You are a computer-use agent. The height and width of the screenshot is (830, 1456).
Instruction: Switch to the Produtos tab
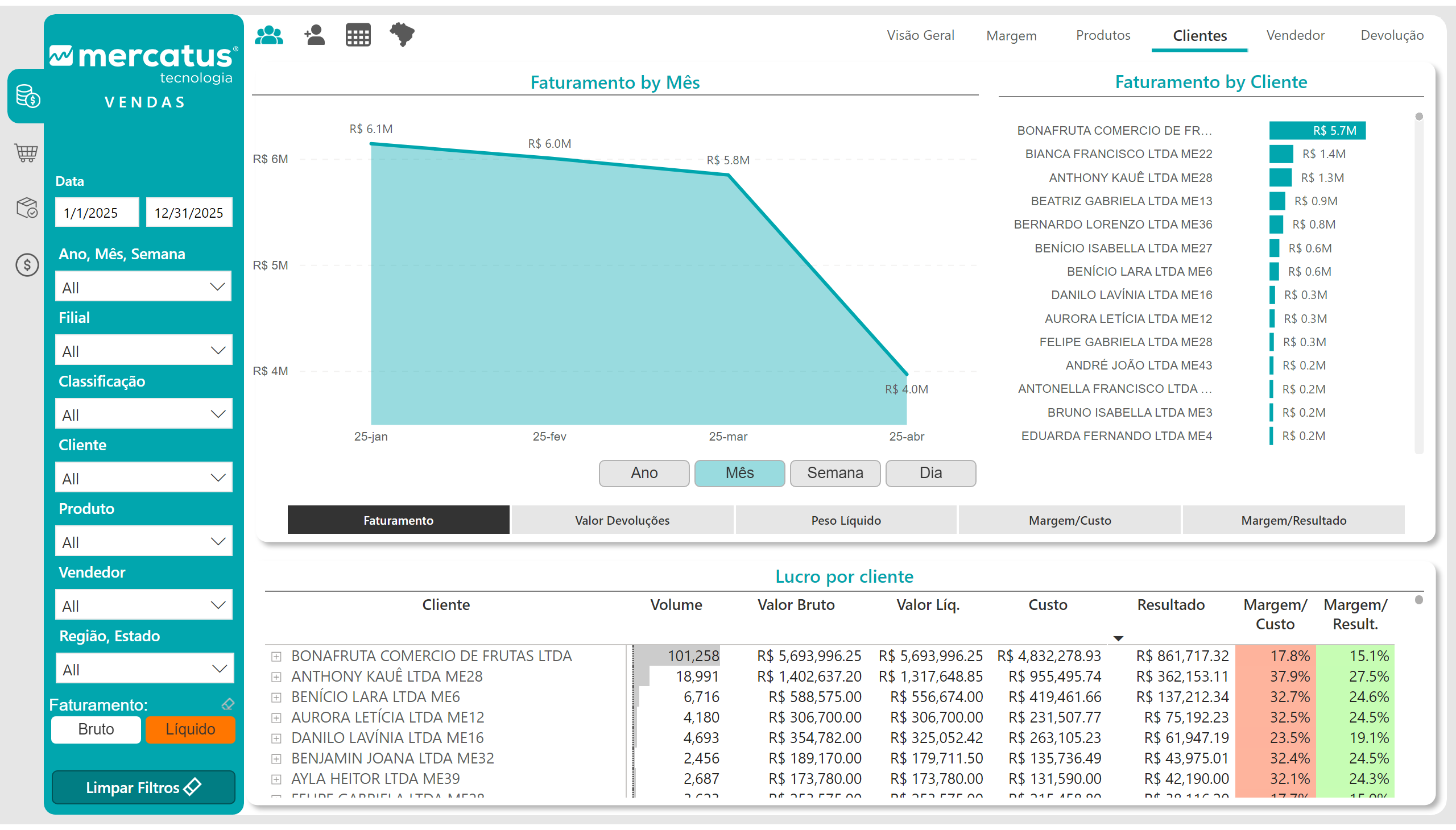[x=1102, y=35]
